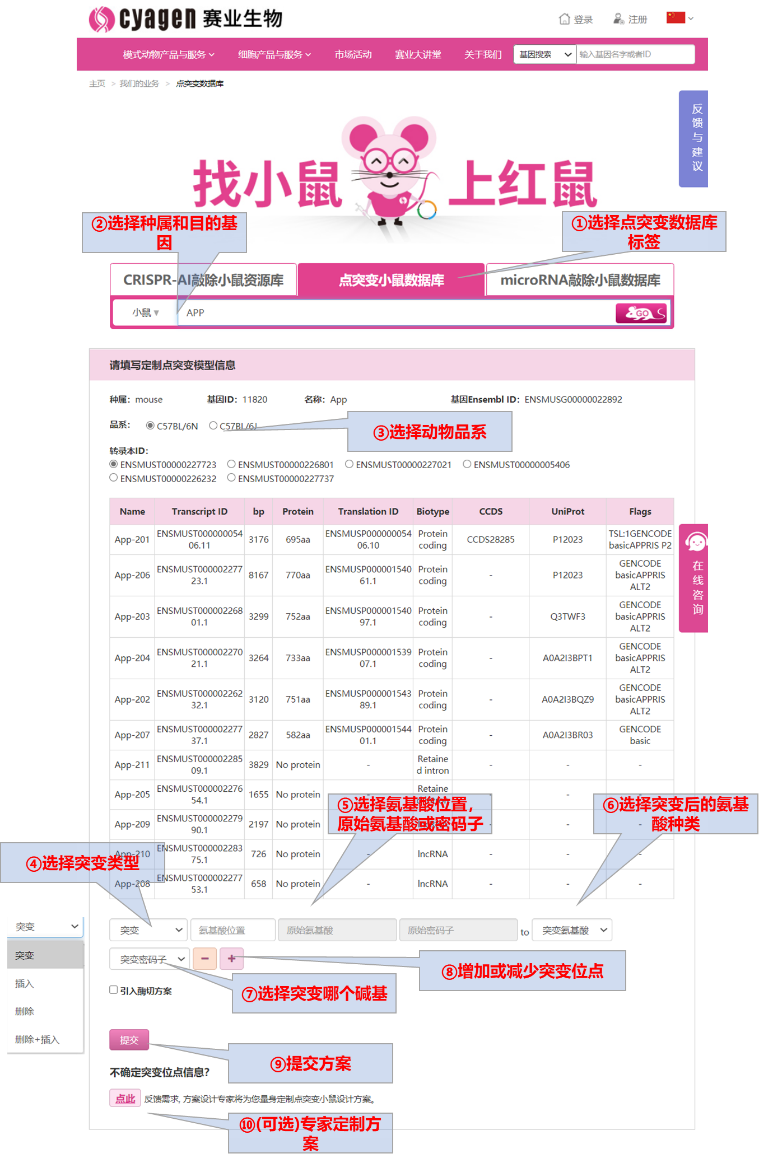Screen dimensions: 759x1163
Task: Click the login (登录) home icon
Action: (x=565, y=19)
